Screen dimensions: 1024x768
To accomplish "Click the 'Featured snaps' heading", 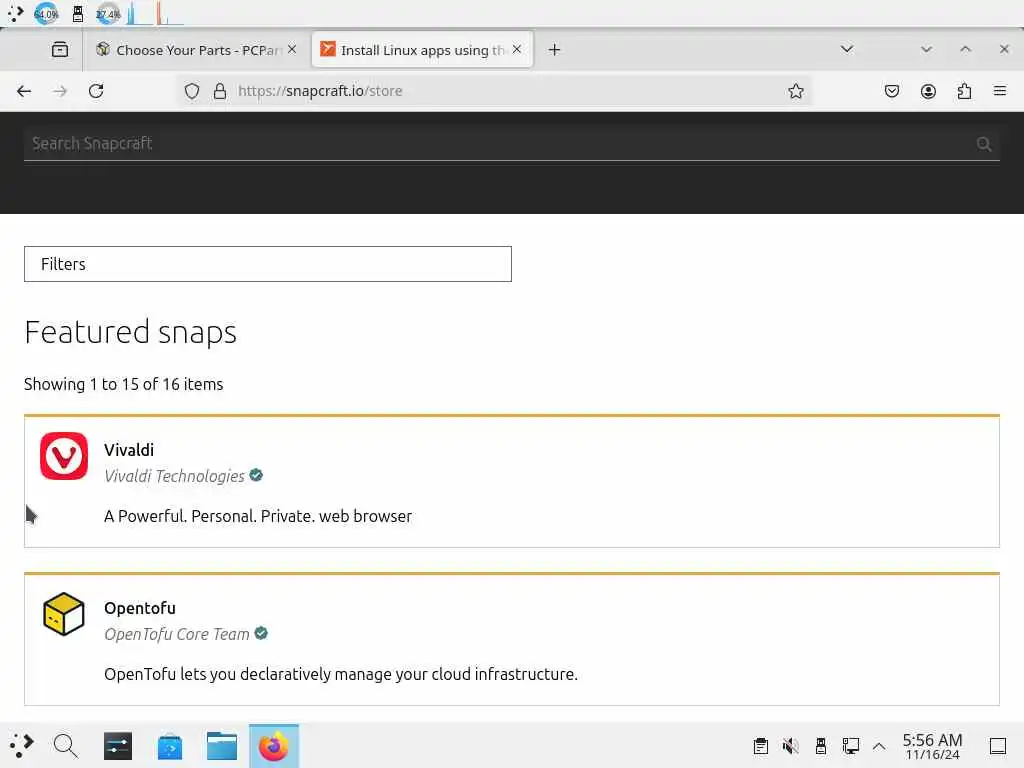I will coord(131,332).
